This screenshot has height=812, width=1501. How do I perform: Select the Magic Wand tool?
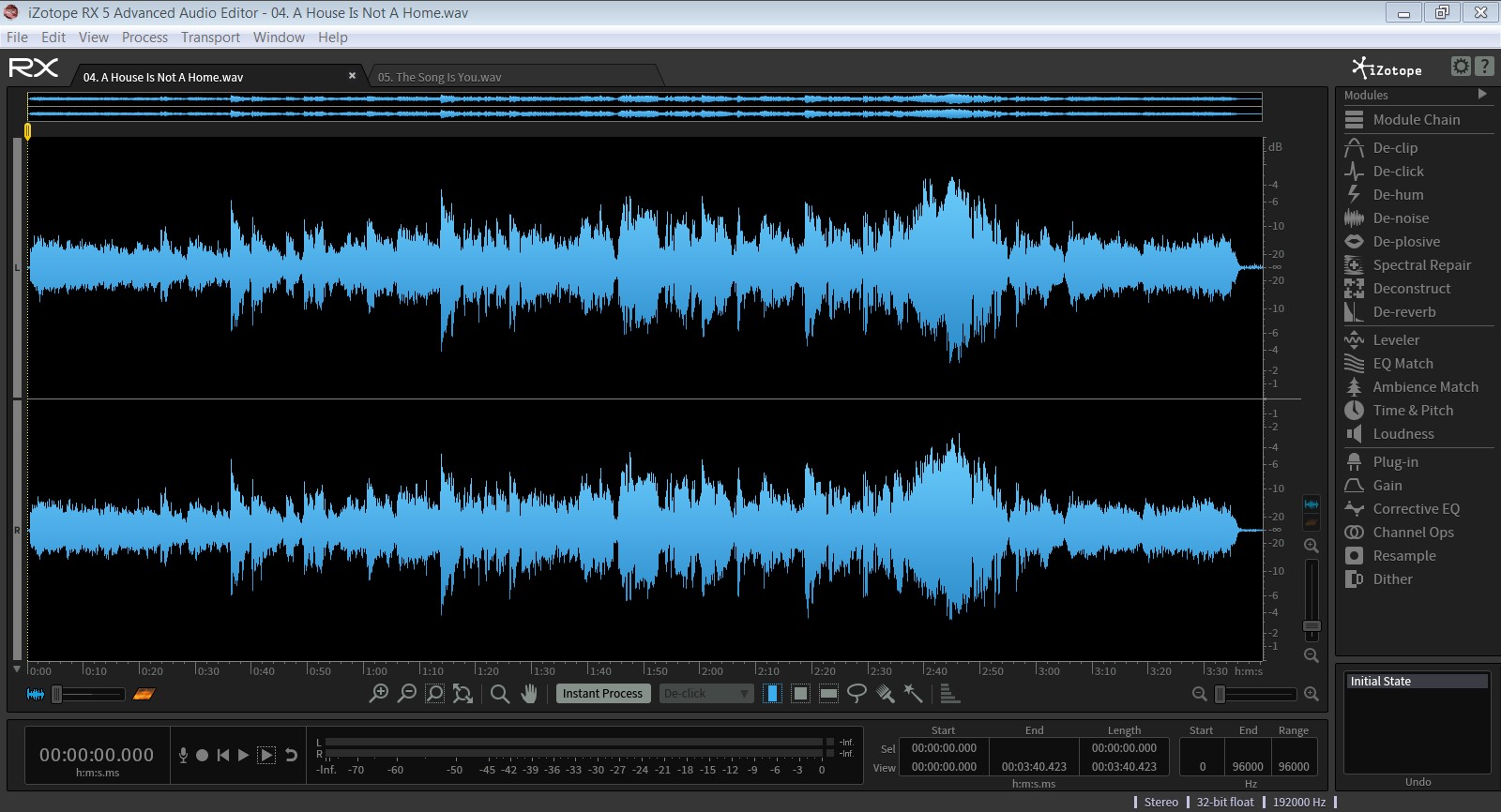click(x=913, y=694)
